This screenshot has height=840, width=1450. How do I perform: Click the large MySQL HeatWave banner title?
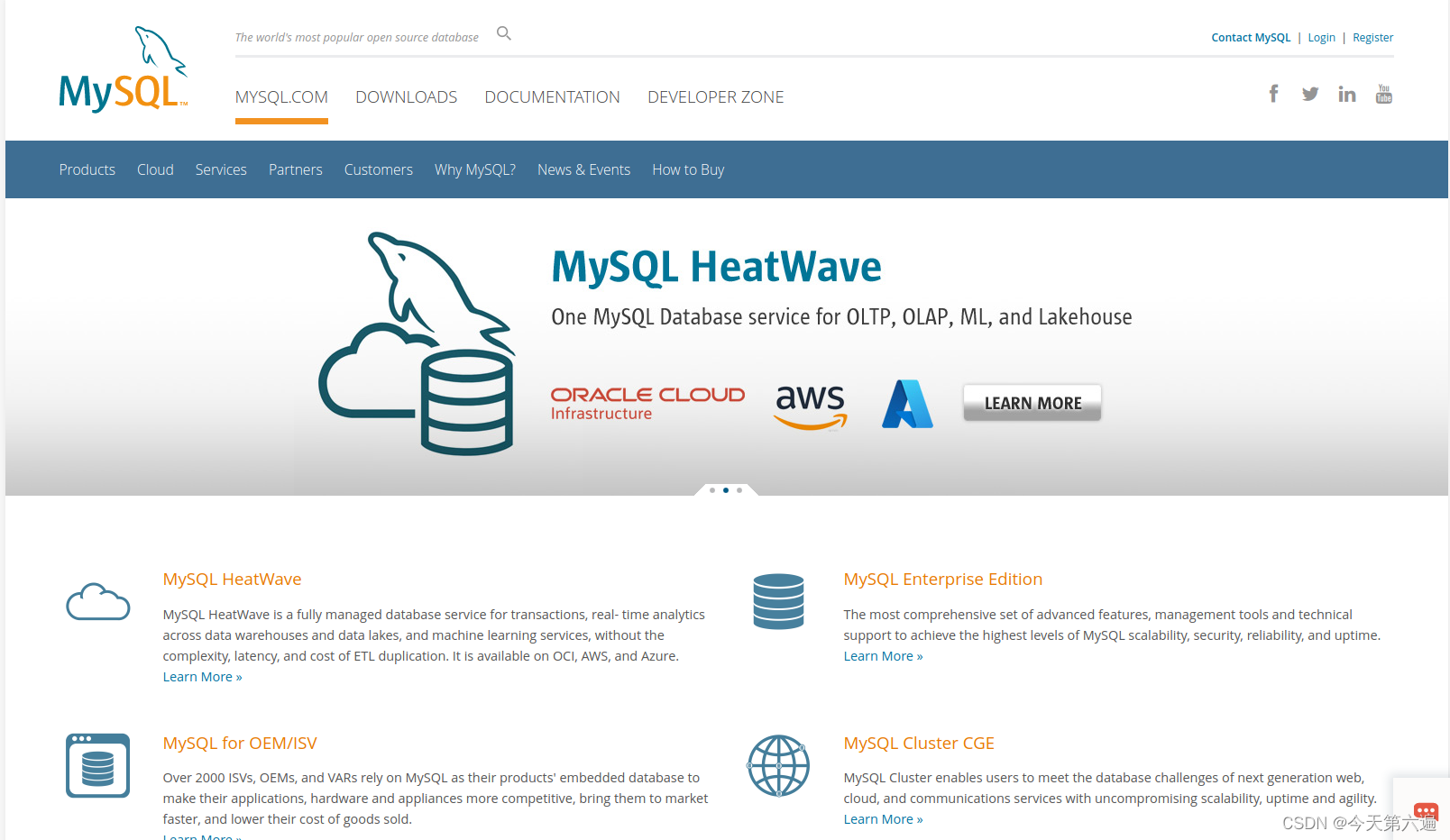pyautogui.click(x=717, y=268)
